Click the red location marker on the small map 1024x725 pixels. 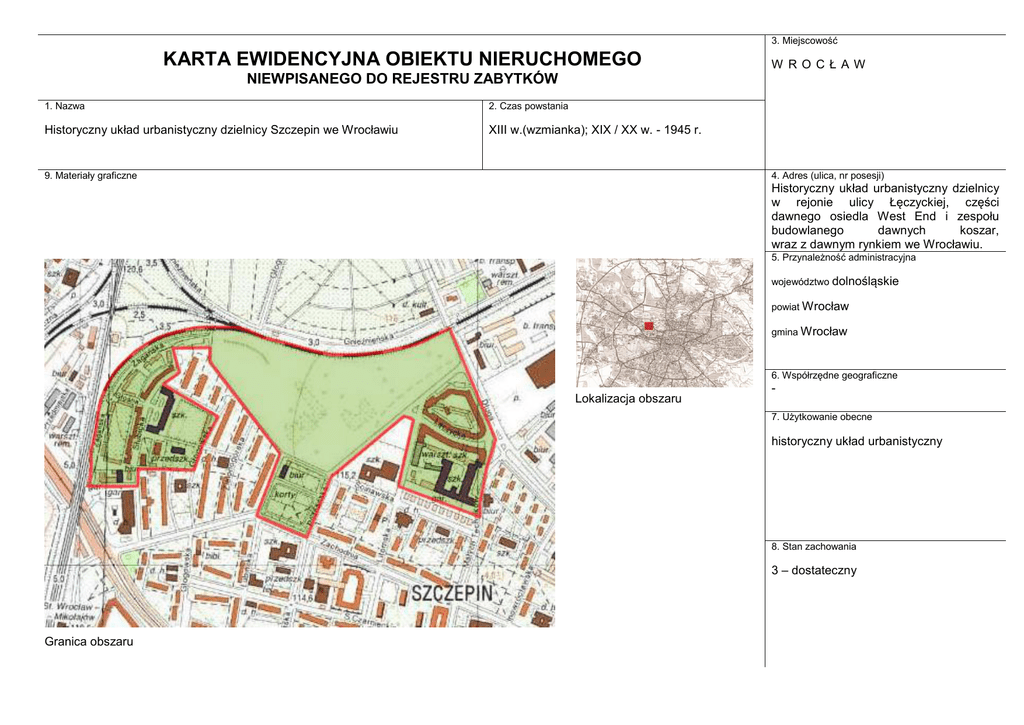(648, 326)
